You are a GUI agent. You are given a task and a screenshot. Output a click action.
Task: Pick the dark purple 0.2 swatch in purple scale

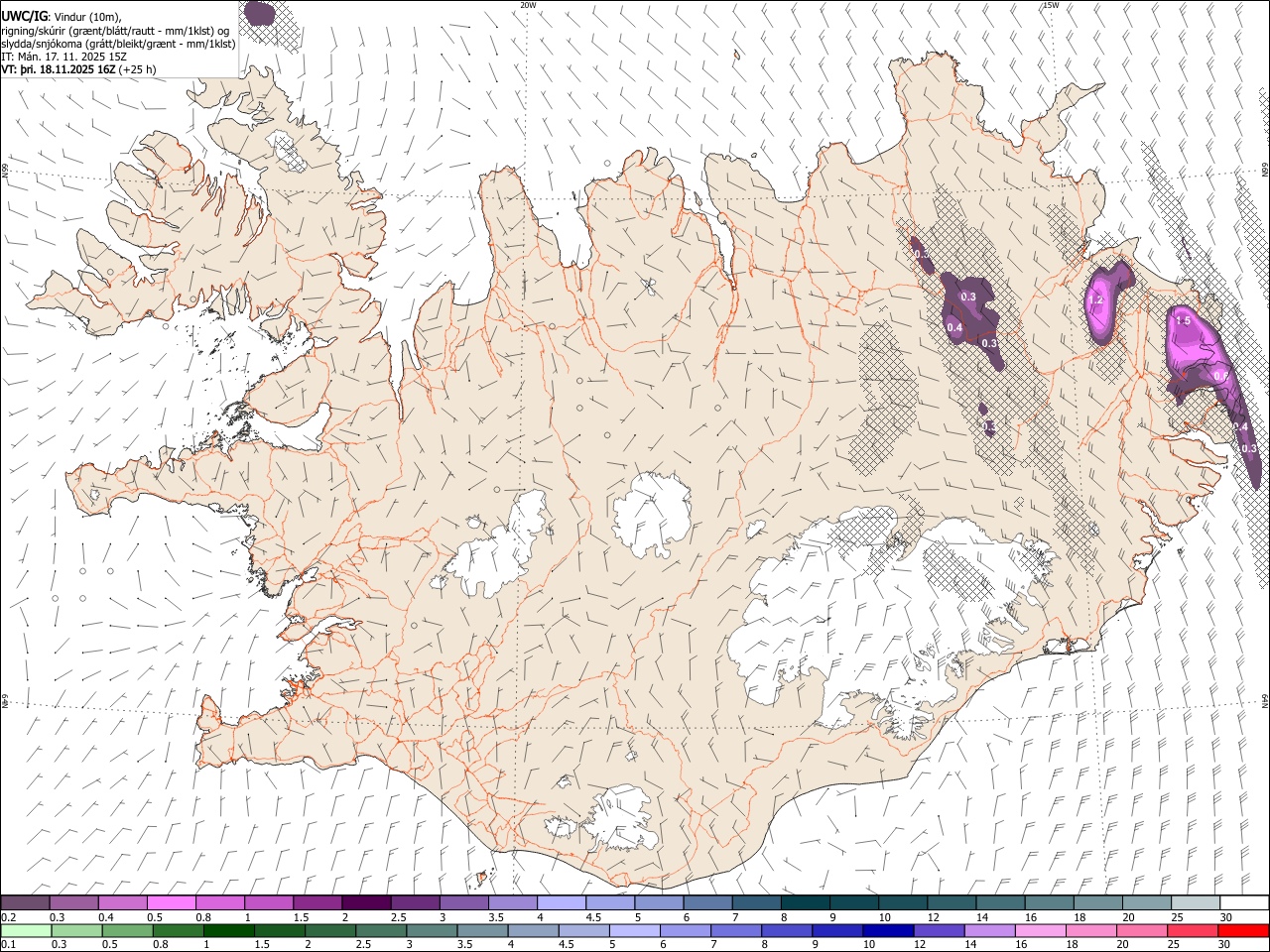25,902
